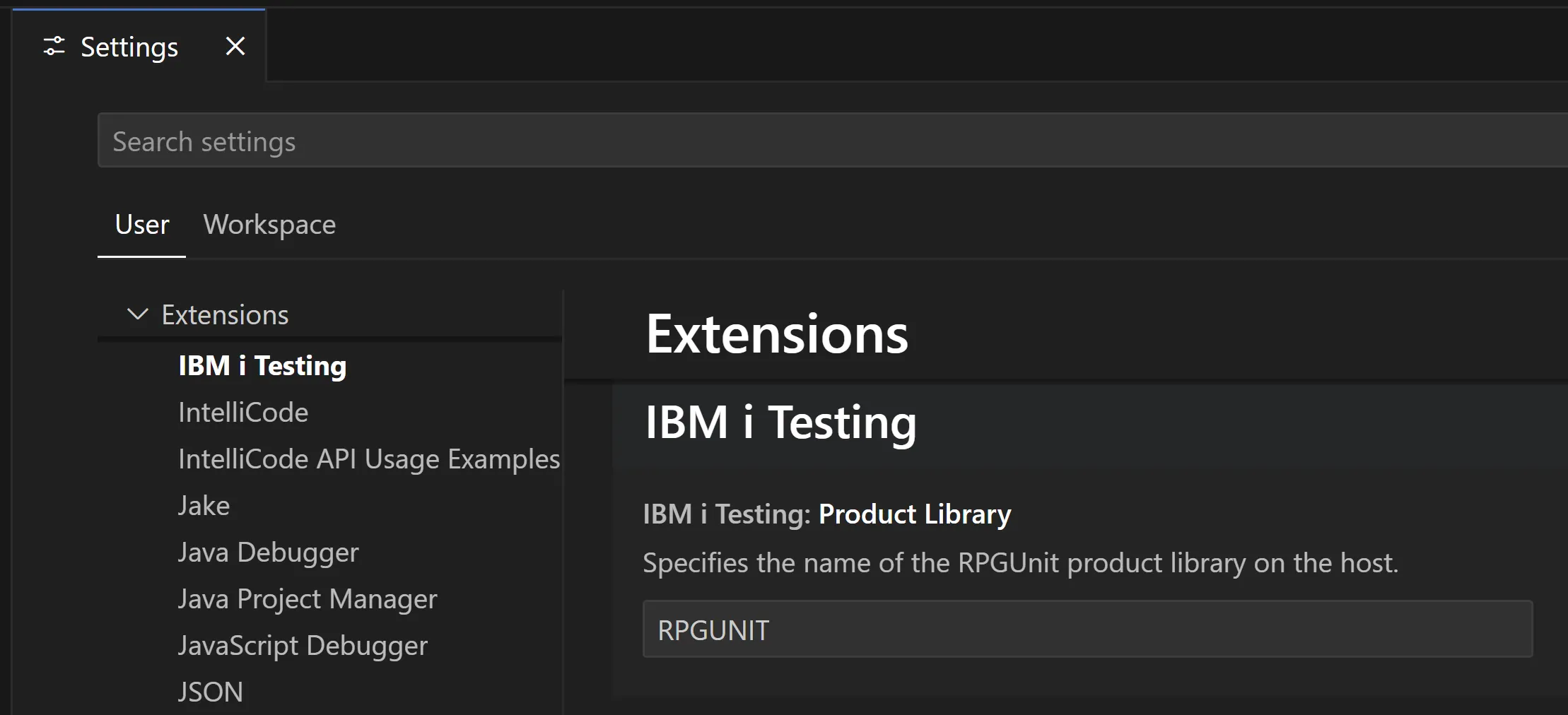This screenshot has width=1568, height=715.
Task: Collapse the Extensions tree chevron
Action: pos(137,314)
